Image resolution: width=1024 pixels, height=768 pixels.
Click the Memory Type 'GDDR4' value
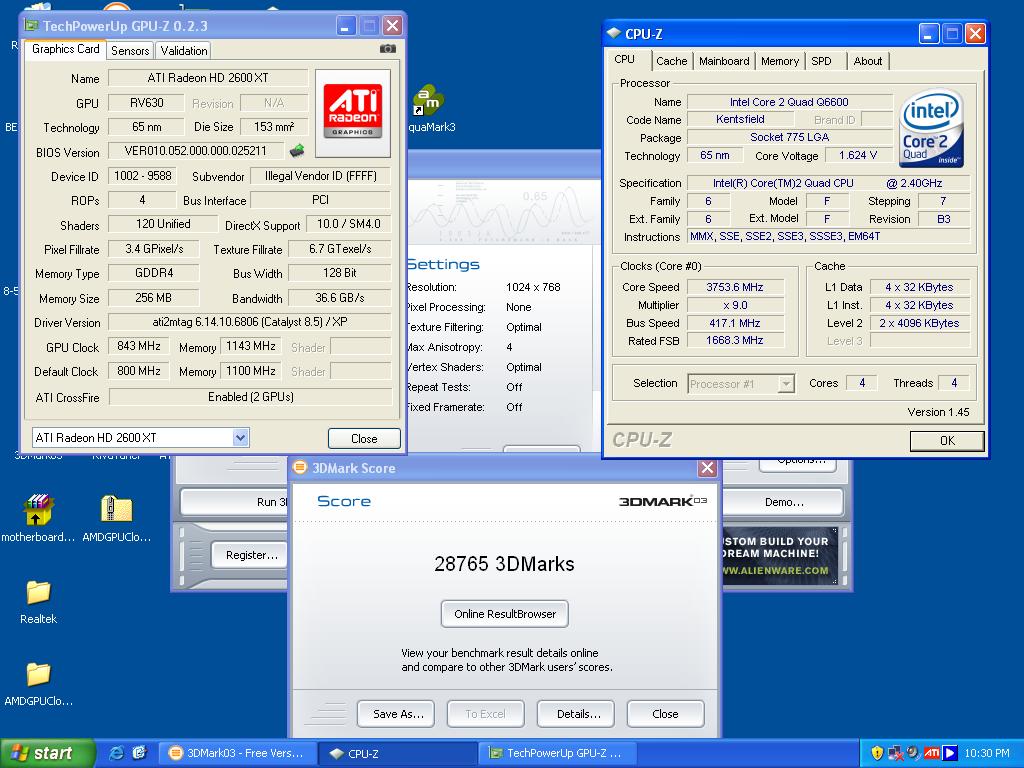click(x=153, y=273)
